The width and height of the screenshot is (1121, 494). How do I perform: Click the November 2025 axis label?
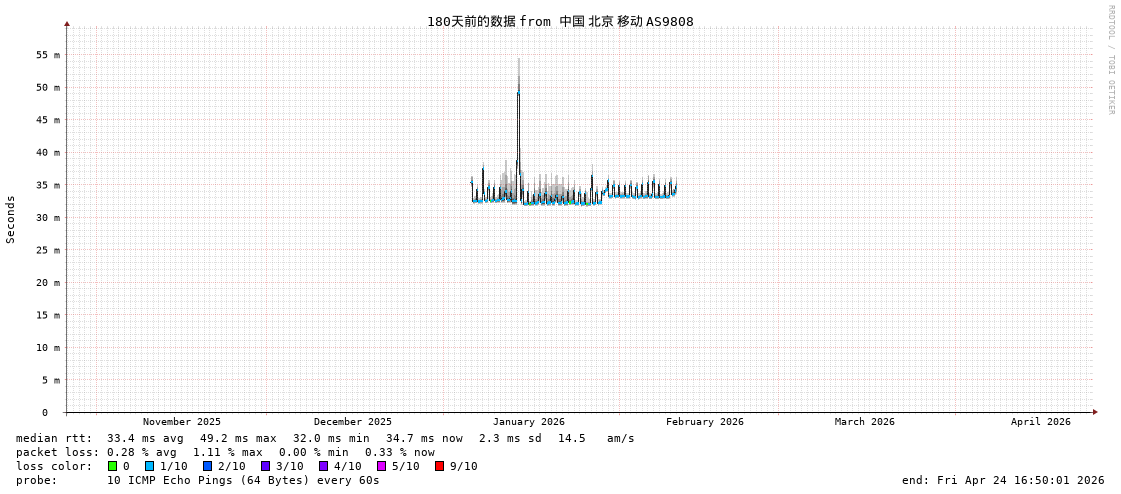click(182, 422)
